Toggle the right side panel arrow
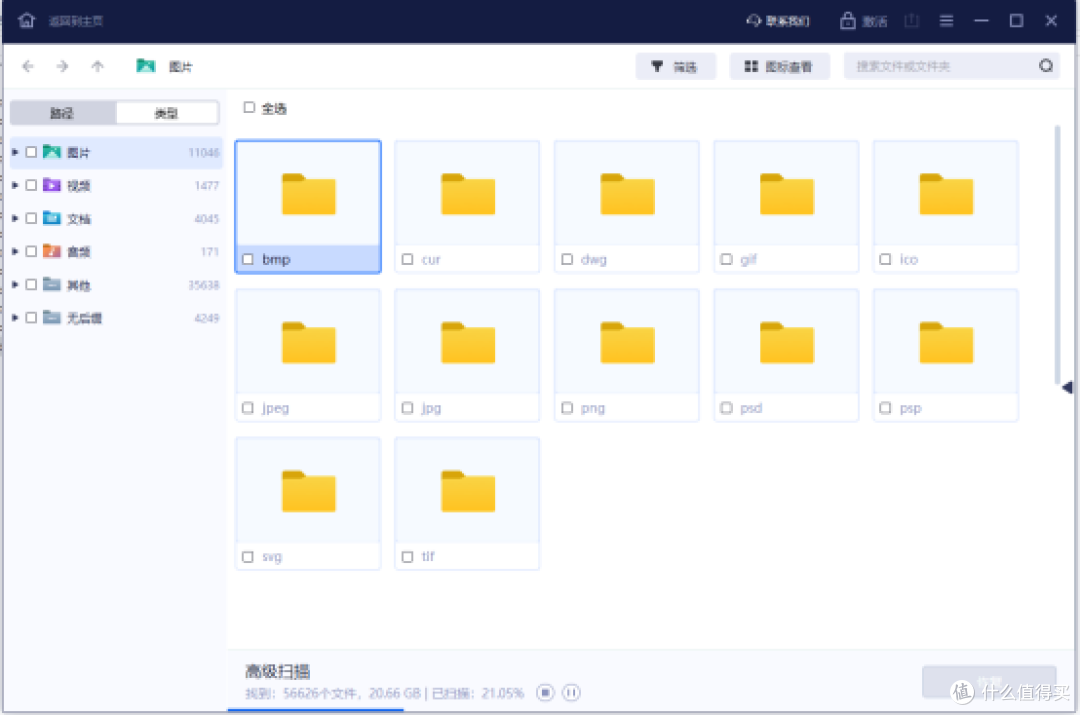 tap(1068, 388)
